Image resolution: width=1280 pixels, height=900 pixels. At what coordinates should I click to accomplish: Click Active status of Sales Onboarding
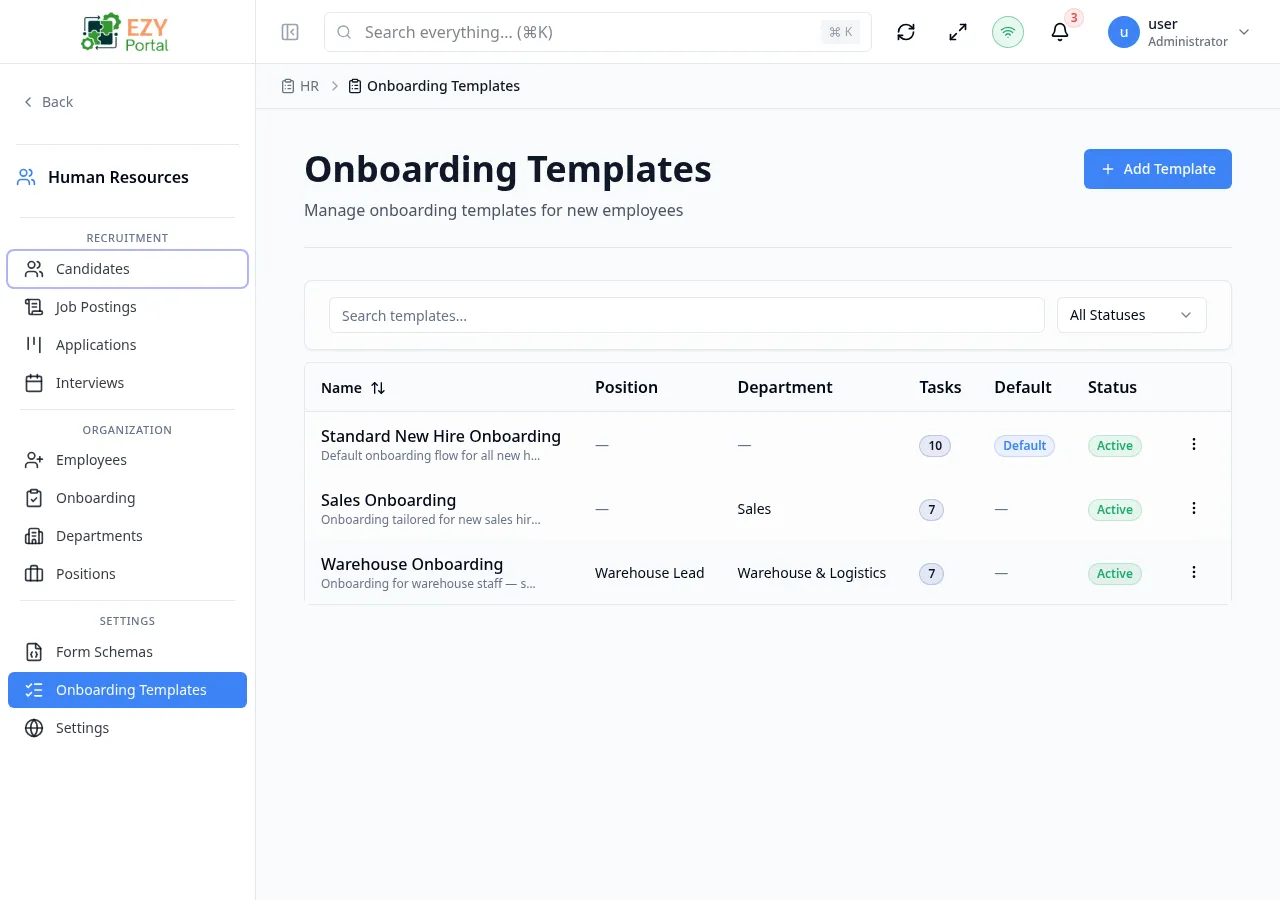coord(1114,510)
